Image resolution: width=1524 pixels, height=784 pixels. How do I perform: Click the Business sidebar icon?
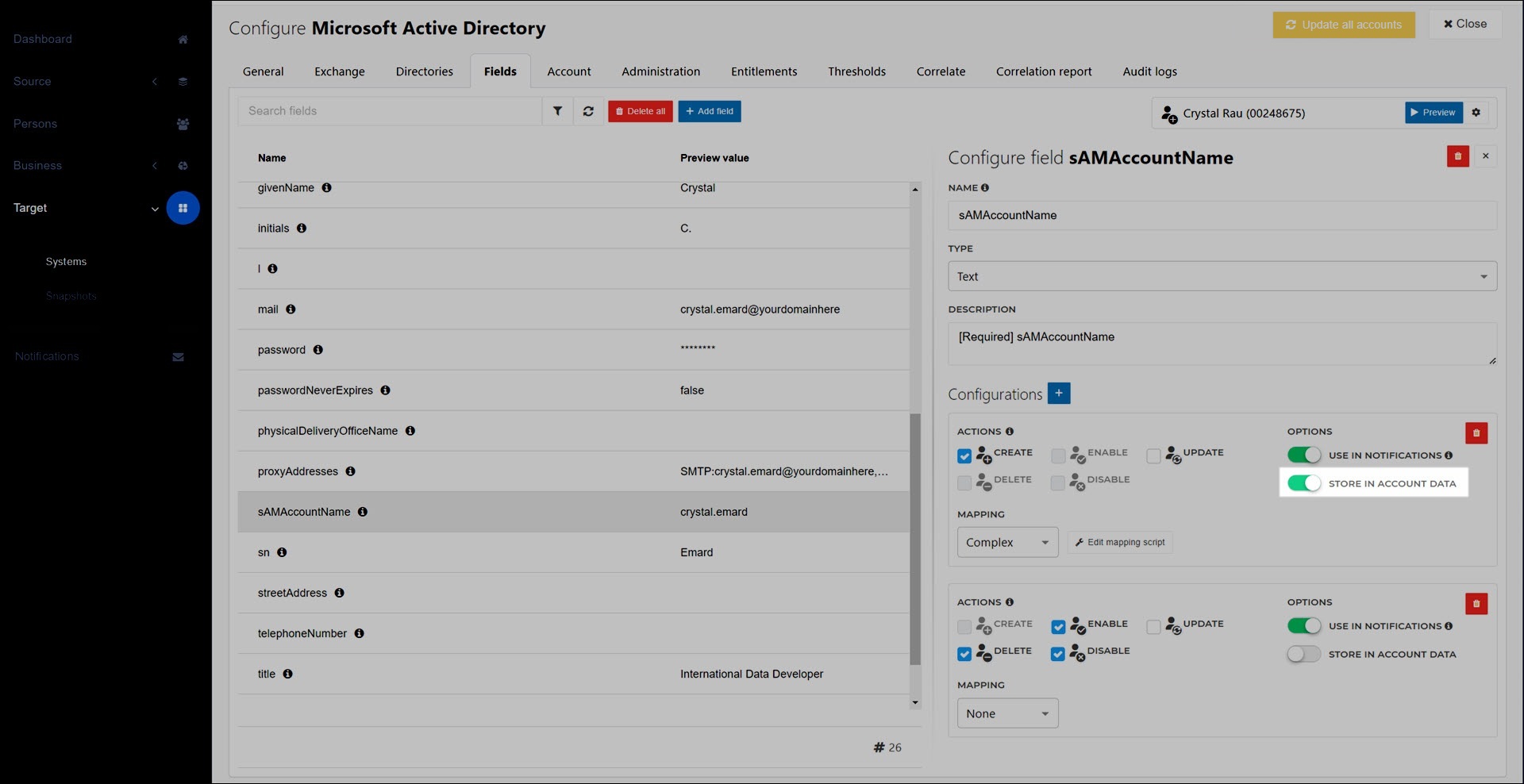pos(183,166)
